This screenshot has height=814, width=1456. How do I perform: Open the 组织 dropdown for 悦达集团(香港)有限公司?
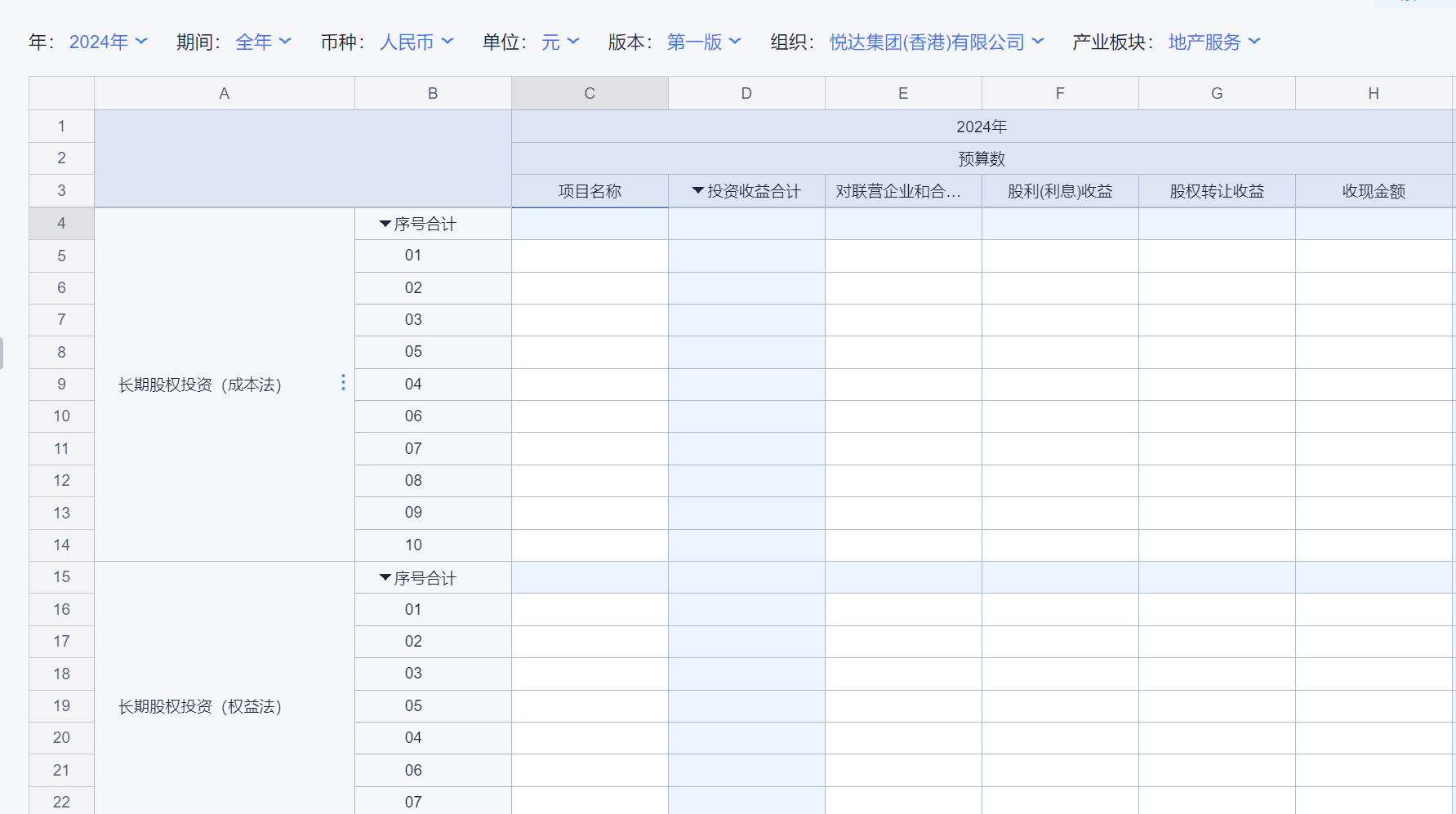pos(937,42)
